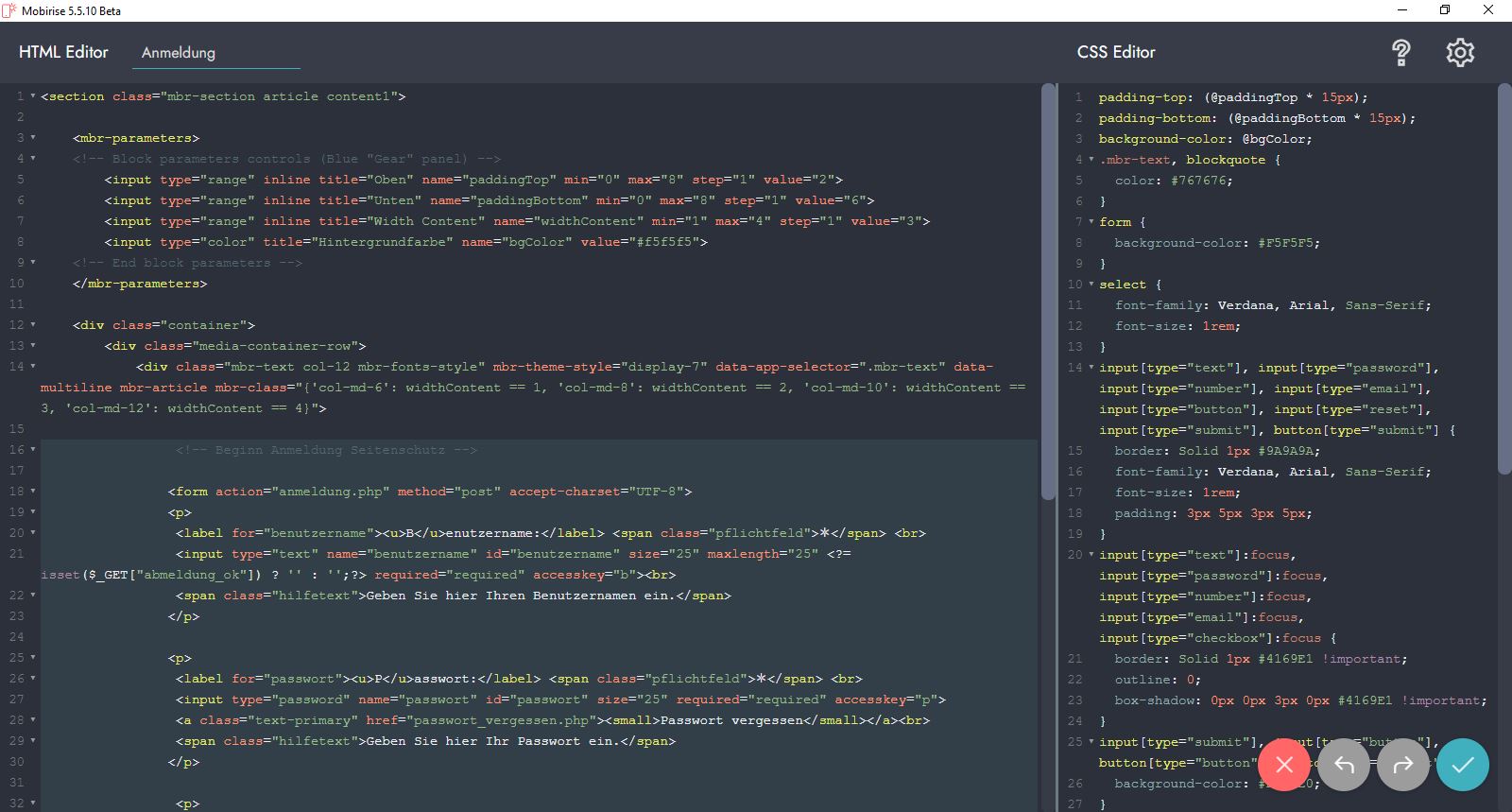The image size is (1512, 812).
Task: Select the Anmeldung tab
Action: [179, 53]
